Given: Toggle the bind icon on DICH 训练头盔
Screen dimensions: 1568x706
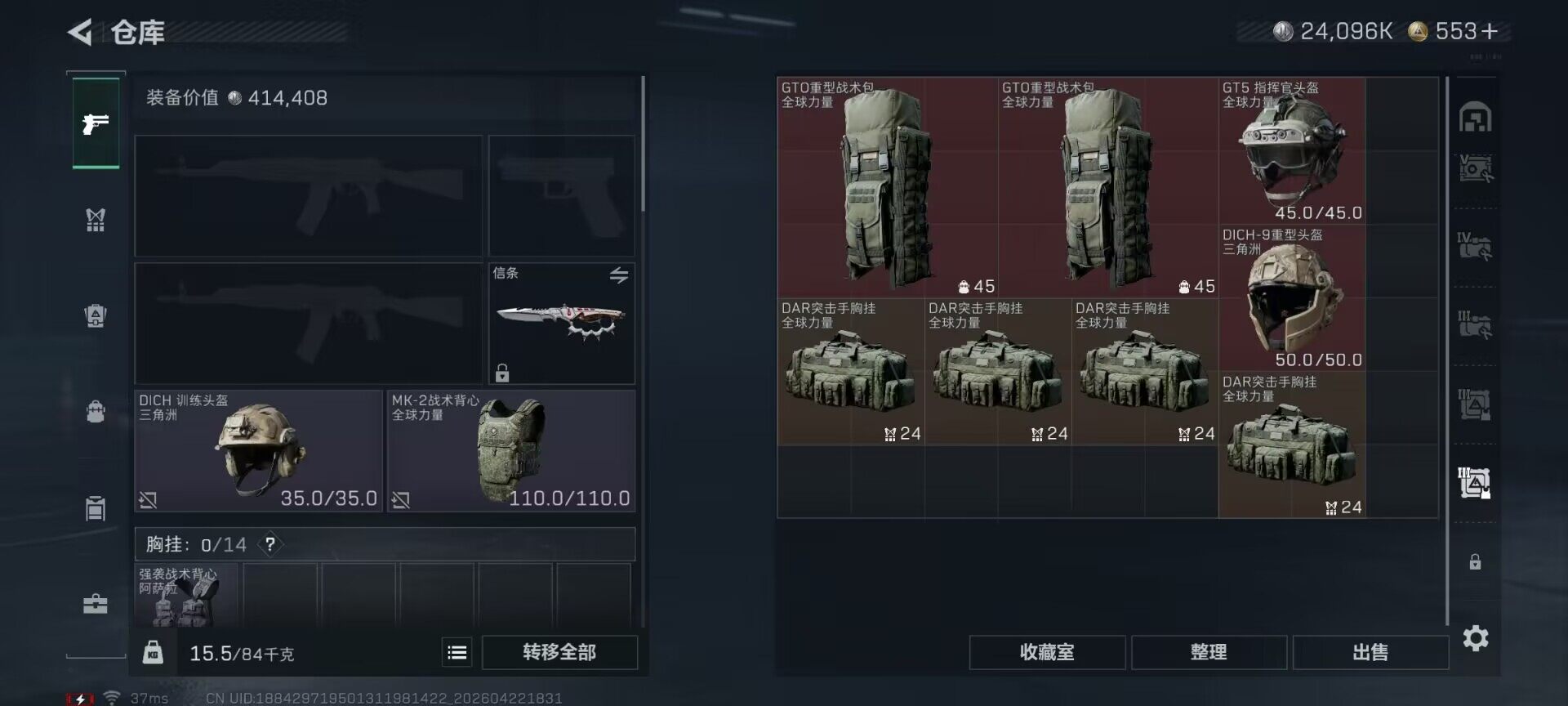Looking at the screenshot, I should coord(148,499).
